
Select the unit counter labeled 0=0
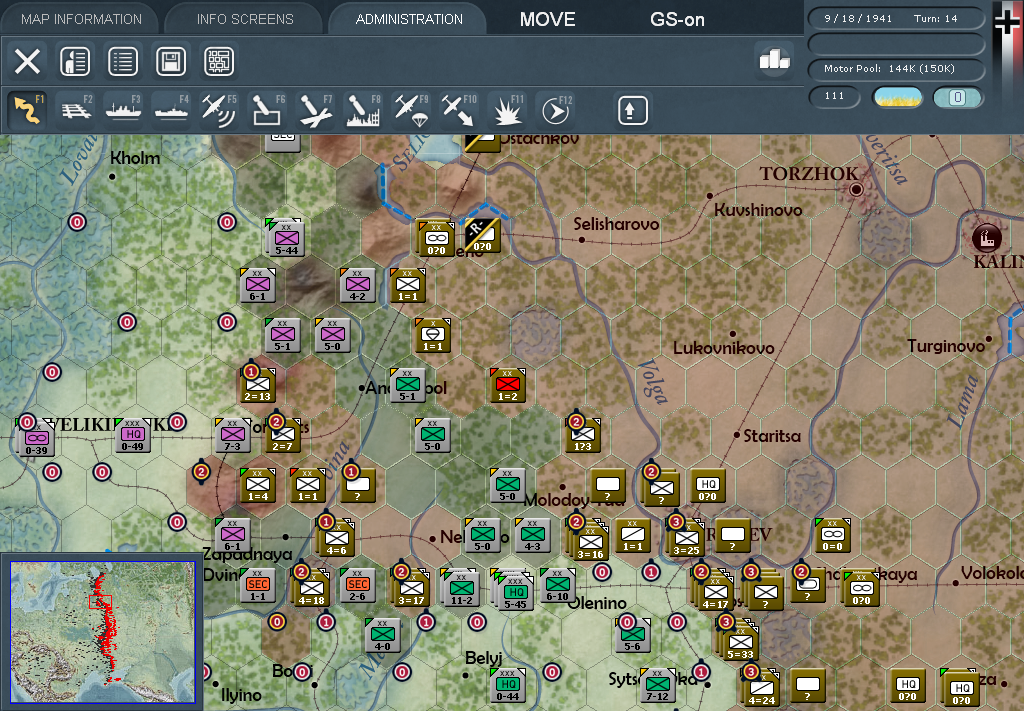point(832,535)
